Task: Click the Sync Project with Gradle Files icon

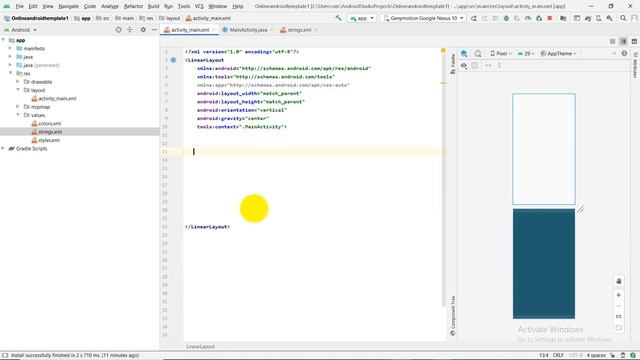Action: 588,18
